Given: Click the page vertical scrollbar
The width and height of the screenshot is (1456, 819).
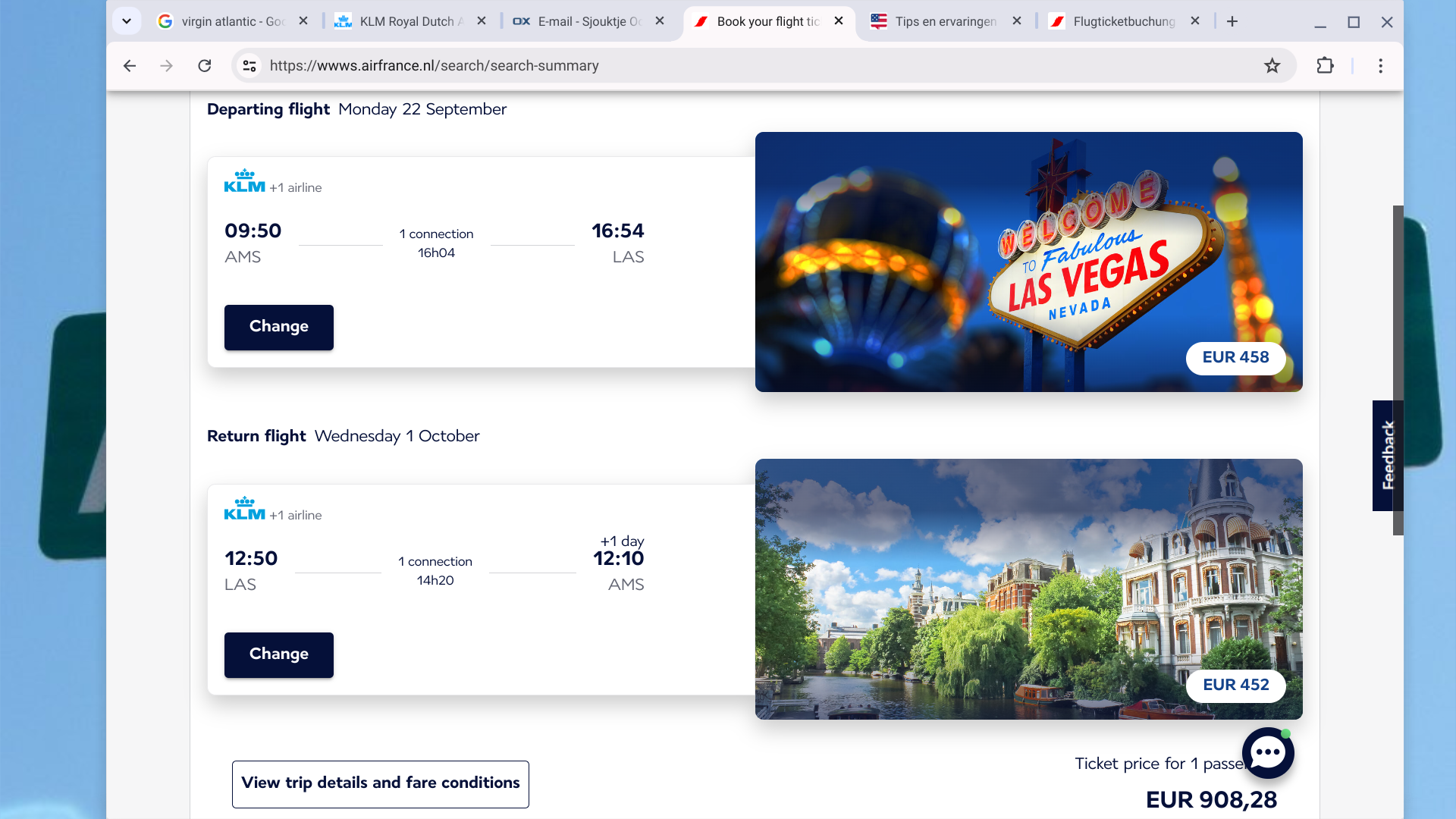Looking at the screenshot, I should tap(1398, 370).
